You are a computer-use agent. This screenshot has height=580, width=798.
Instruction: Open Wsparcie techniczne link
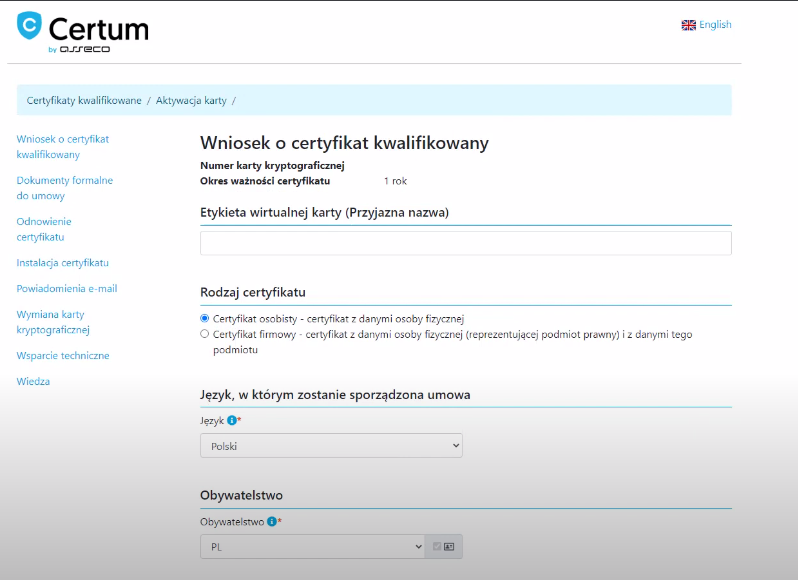coord(63,356)
